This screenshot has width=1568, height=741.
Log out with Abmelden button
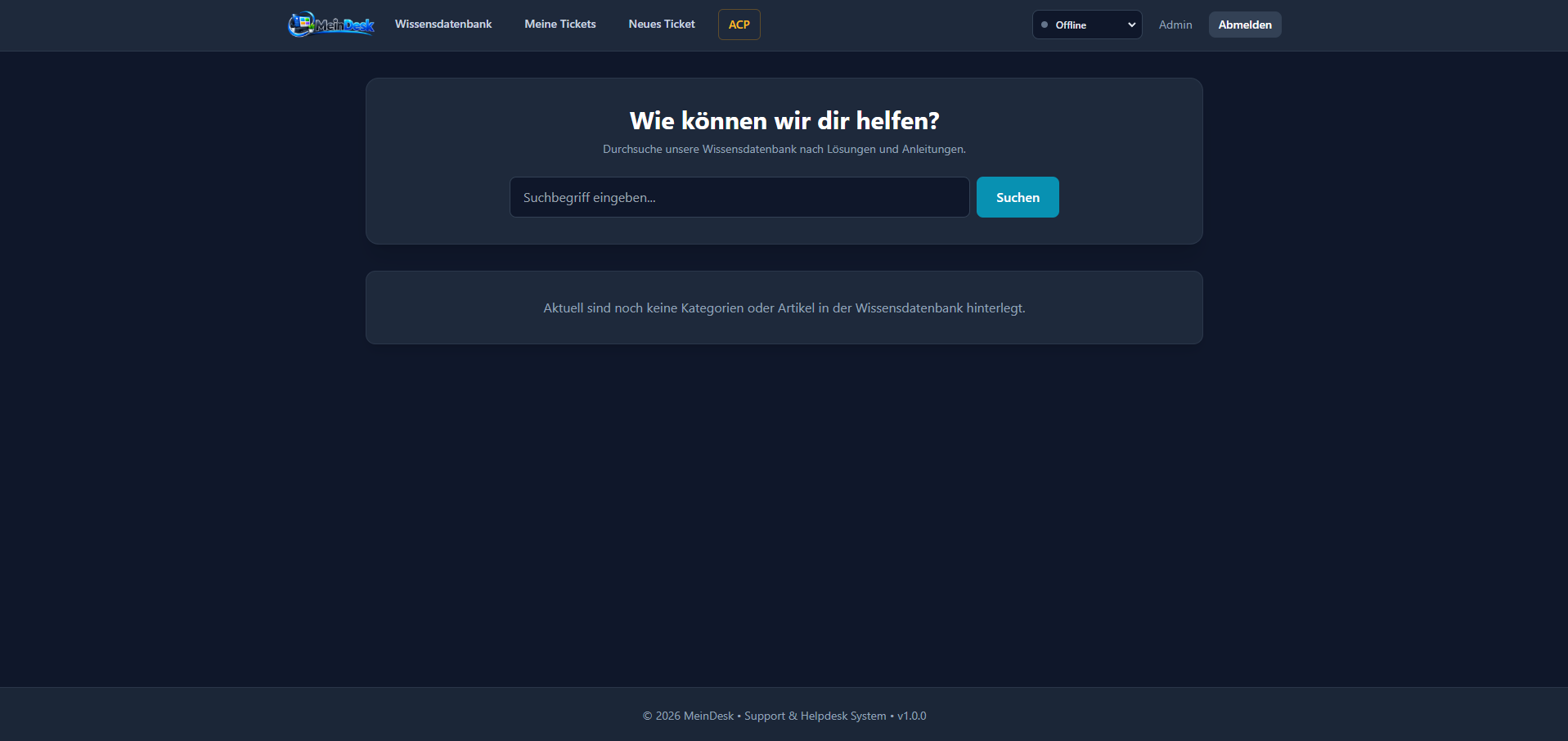tap(1245, 25)
